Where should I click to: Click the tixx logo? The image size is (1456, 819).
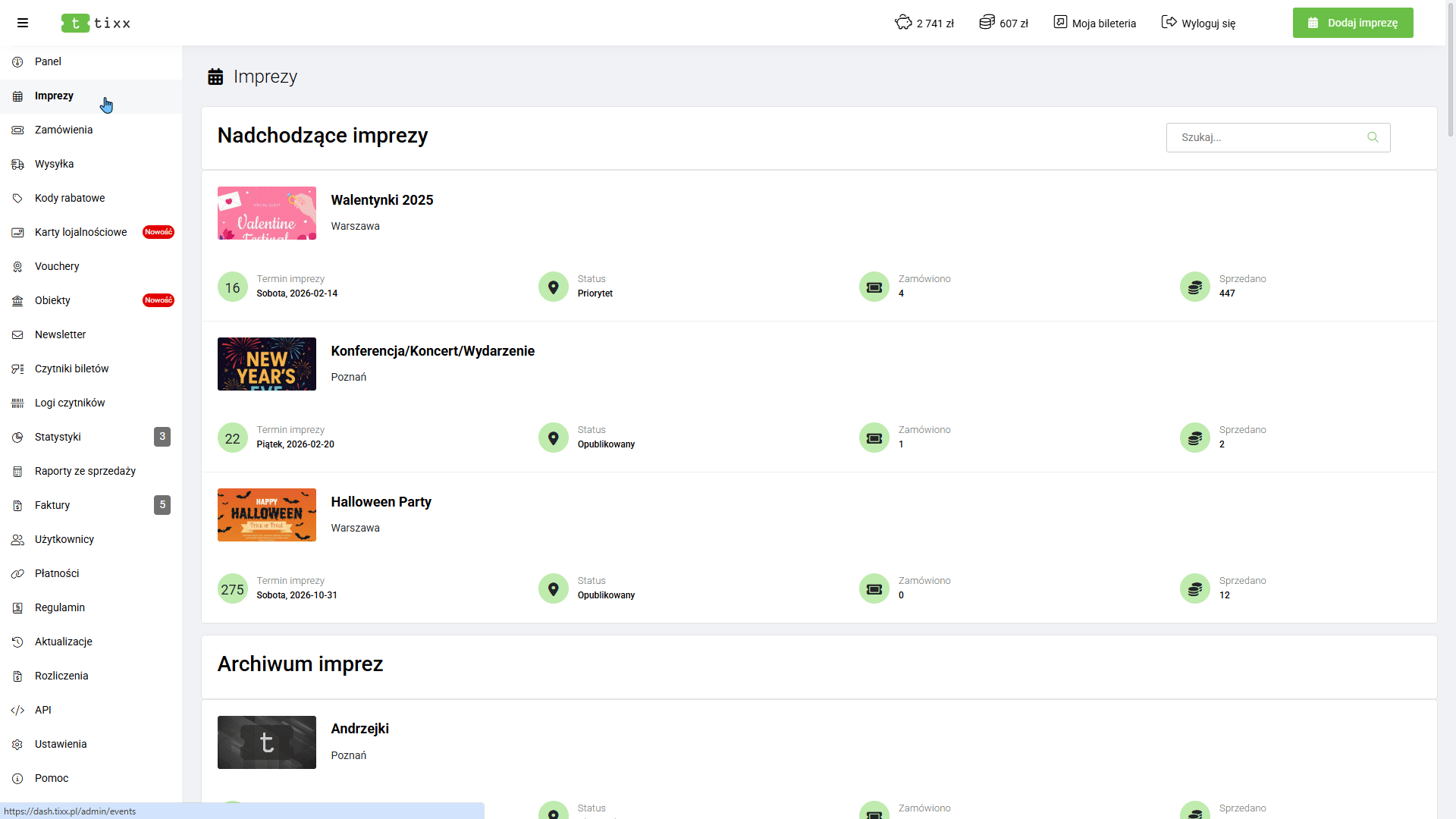[96, 23]
